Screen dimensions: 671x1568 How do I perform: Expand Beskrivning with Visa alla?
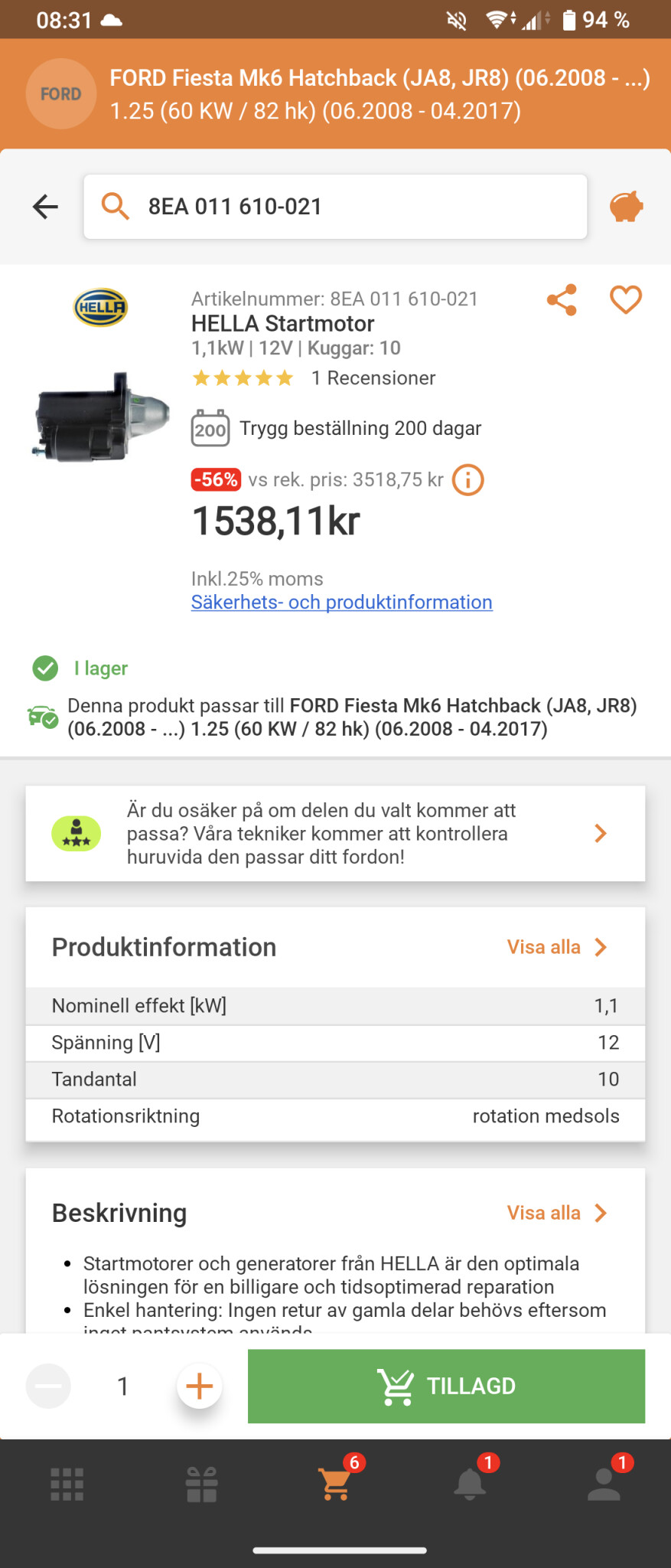pos(556,1213)
